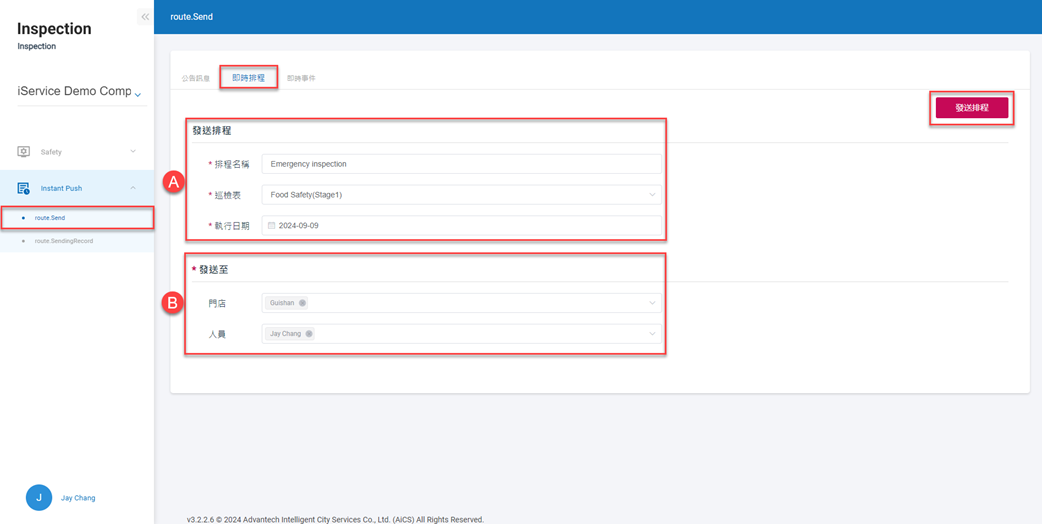Click the Guishan store tag
The image size is (1042, 524).
click(x=288, y=303)
